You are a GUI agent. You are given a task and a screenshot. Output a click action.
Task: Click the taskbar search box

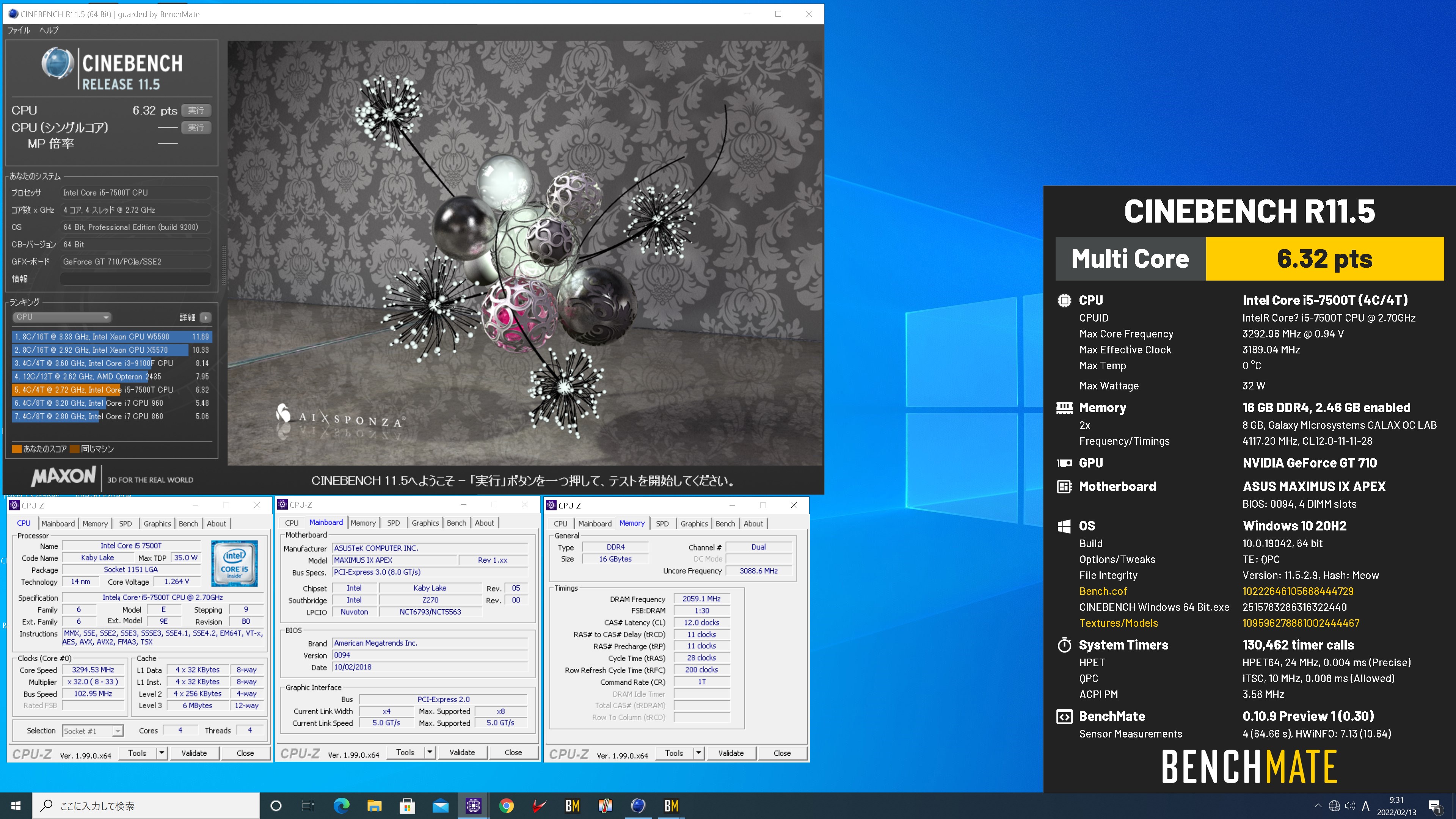[146, 805]
